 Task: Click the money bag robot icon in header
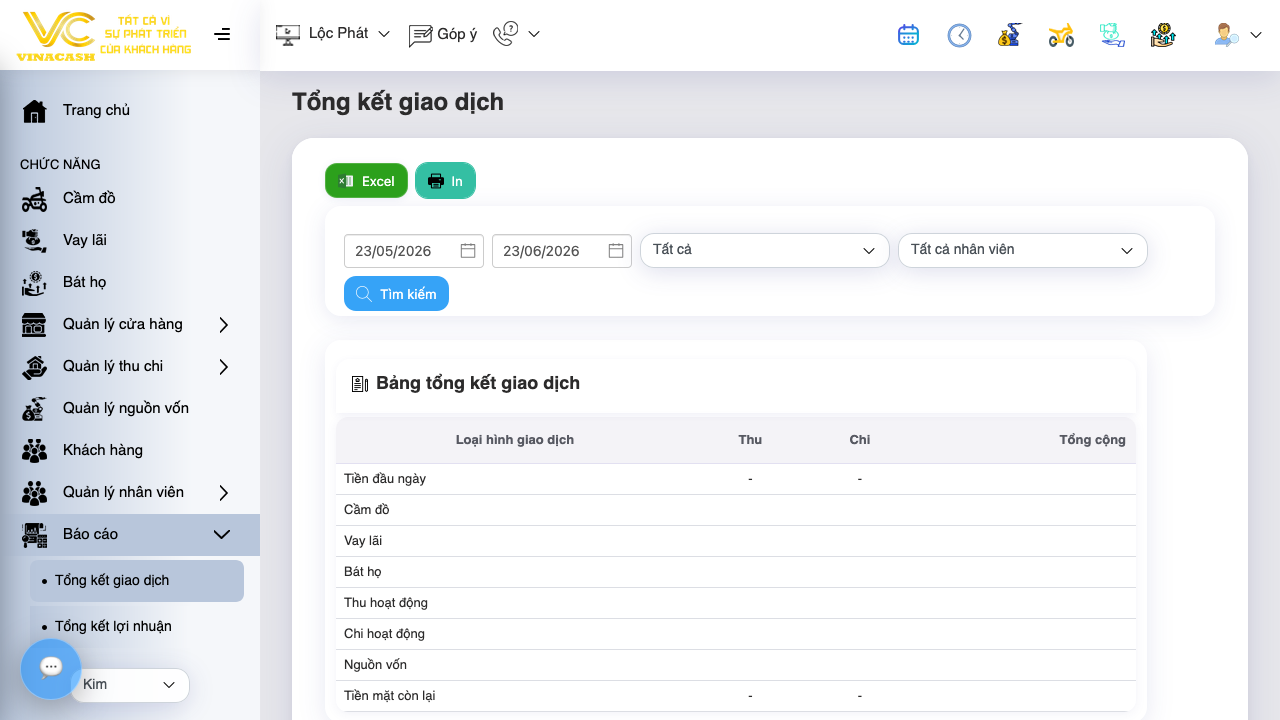1009,35
